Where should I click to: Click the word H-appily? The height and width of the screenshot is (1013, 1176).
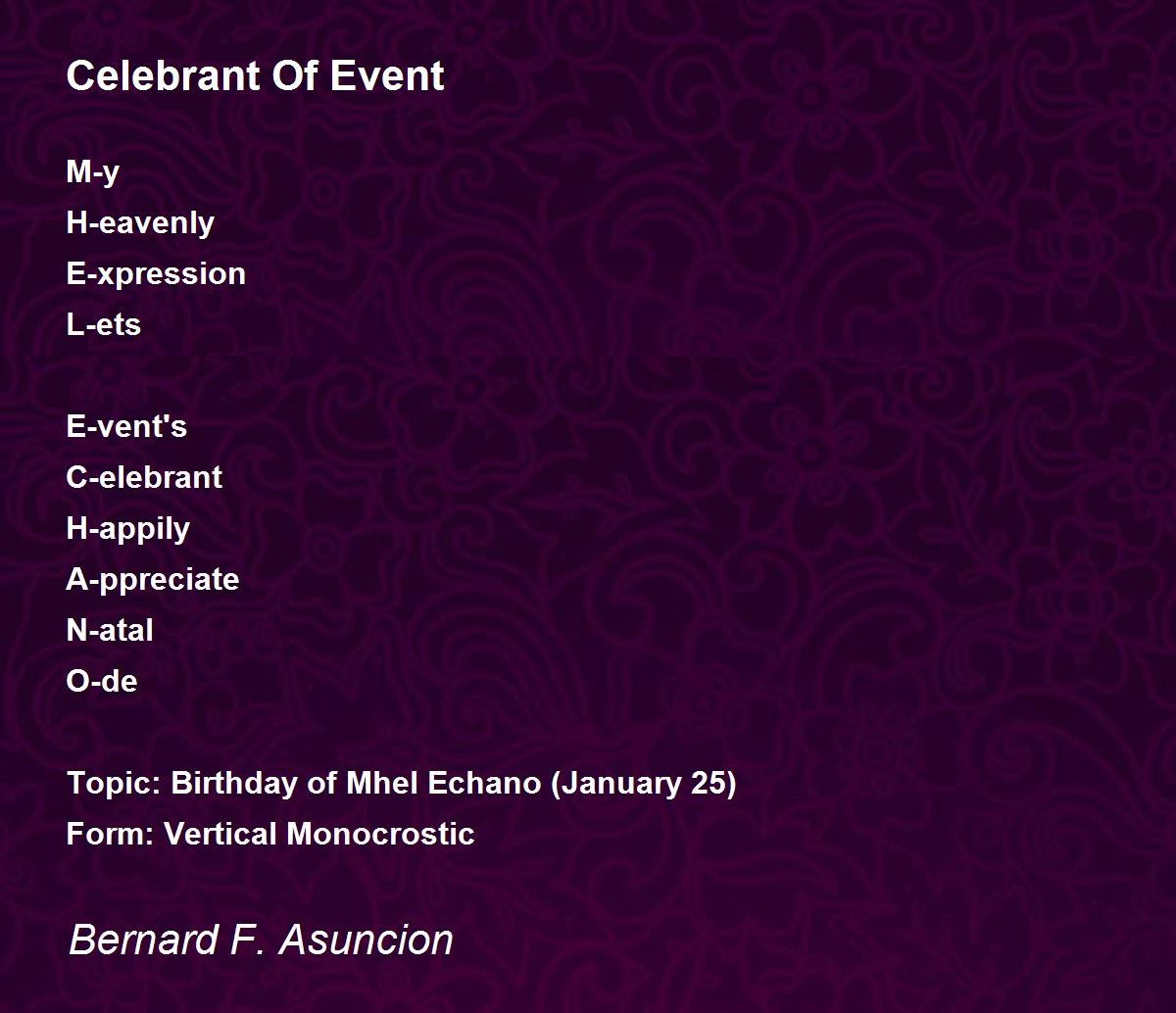(x=128, y=529)
